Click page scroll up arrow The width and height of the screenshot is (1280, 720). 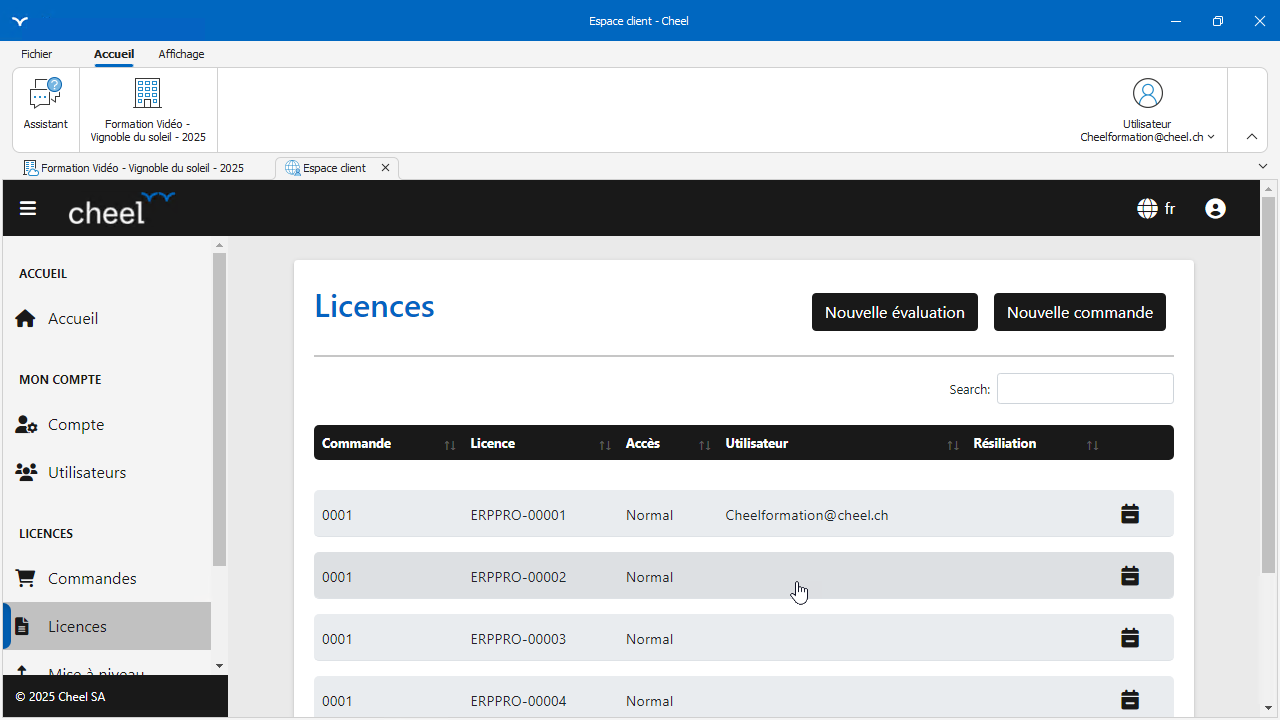1268,188
